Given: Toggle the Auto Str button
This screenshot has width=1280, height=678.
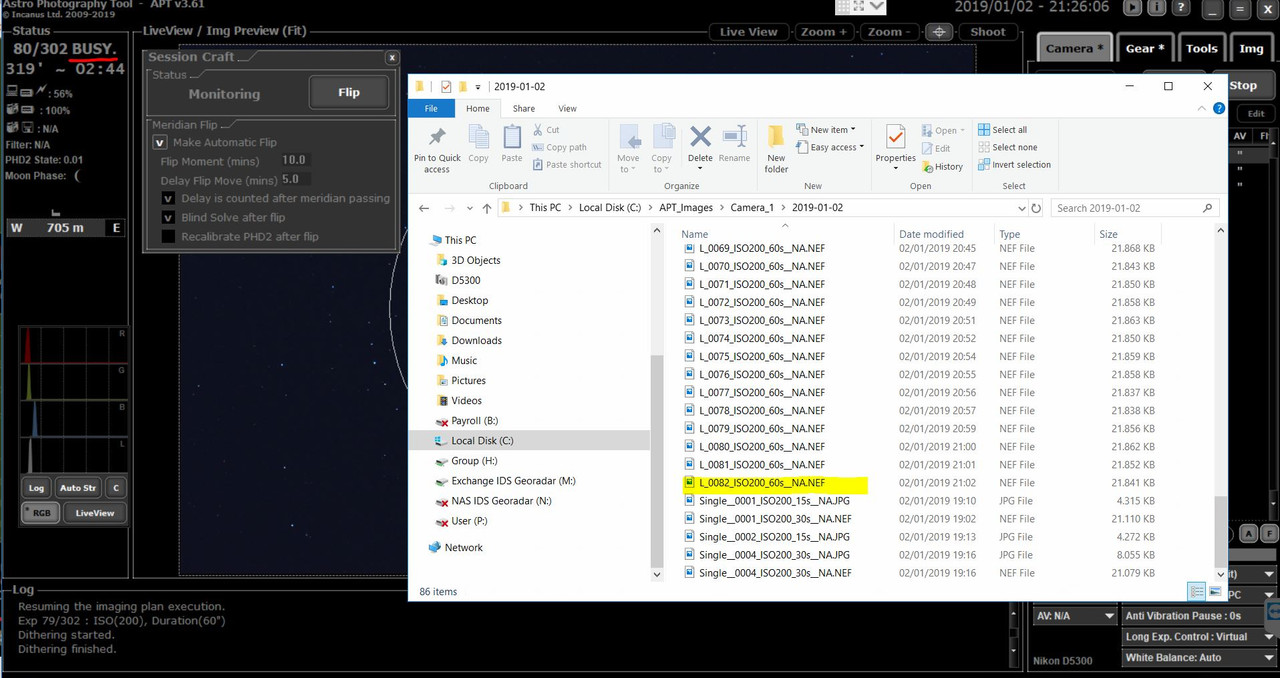Looking at the screenshot, I should (x=77, y=488).
